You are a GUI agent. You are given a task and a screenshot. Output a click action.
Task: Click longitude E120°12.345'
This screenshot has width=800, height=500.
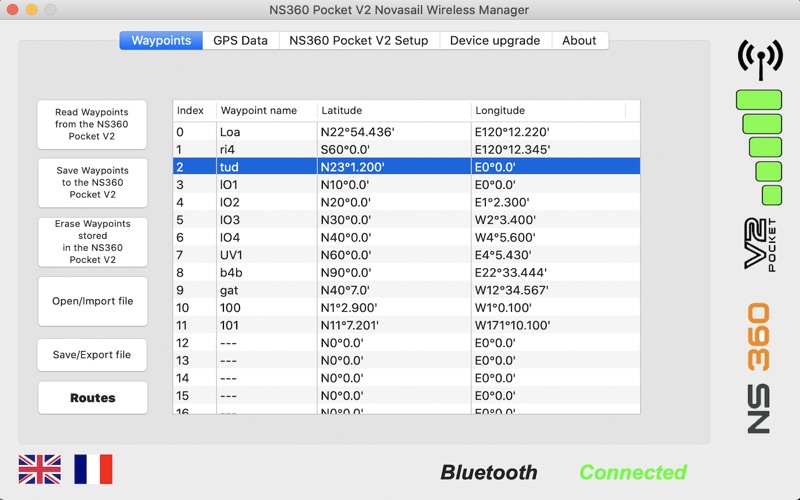[x=512, y=149]
